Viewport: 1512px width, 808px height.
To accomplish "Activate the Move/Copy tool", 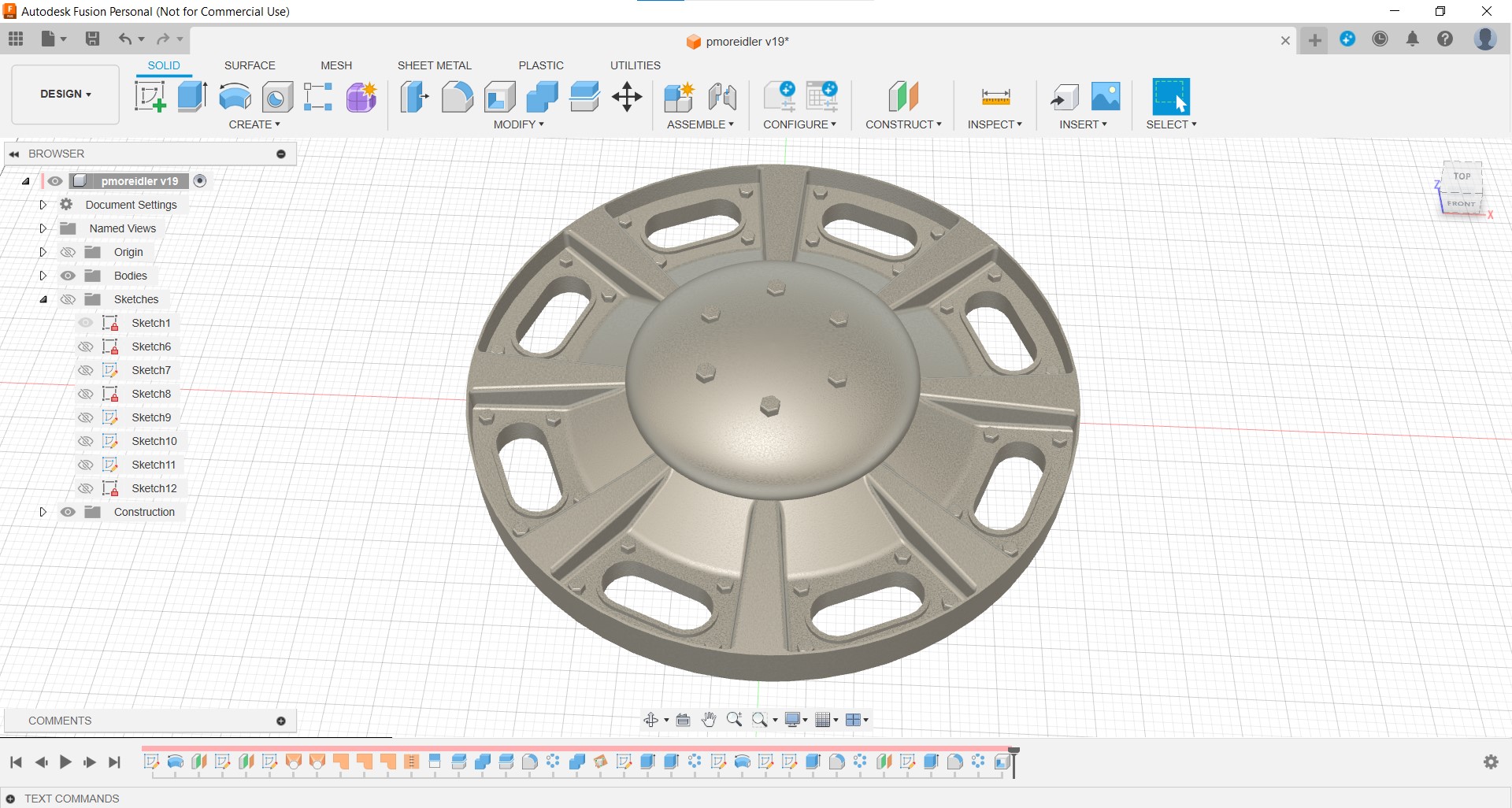I will coord(627,97).
